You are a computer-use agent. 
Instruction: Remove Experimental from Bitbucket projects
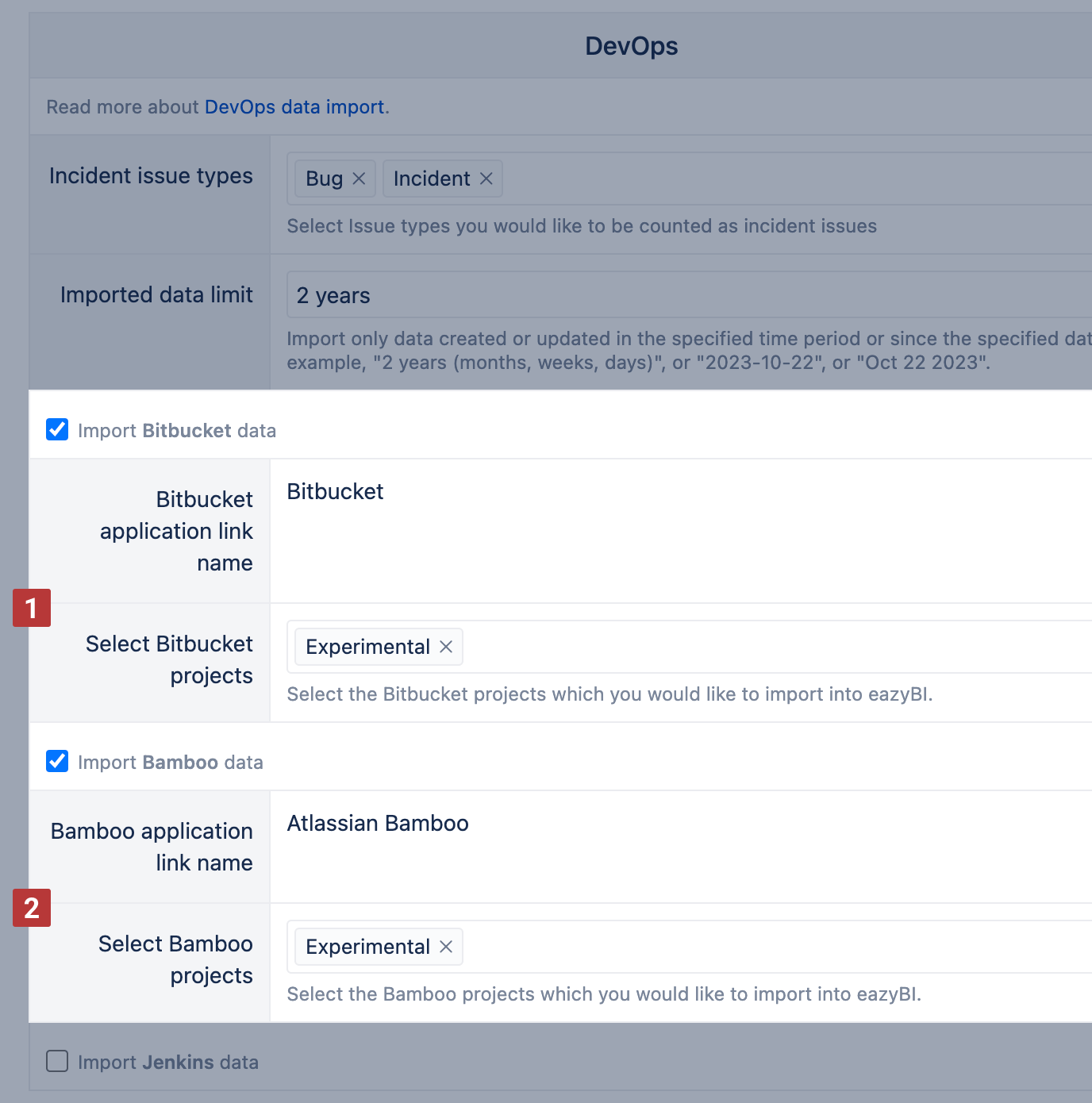[x=446, y=647]
